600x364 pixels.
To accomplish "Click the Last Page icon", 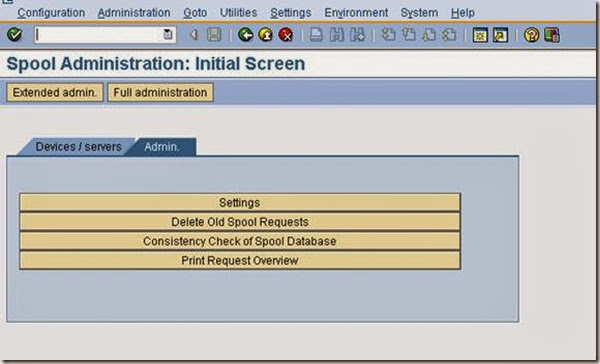I will [449, 35].
